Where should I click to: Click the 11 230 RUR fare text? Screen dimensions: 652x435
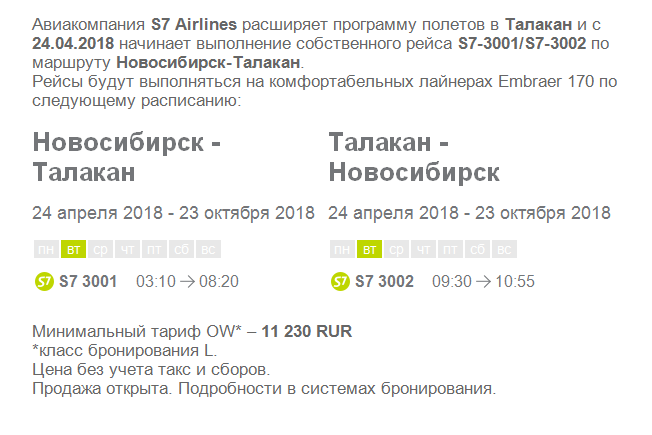[x=306, y=331]
